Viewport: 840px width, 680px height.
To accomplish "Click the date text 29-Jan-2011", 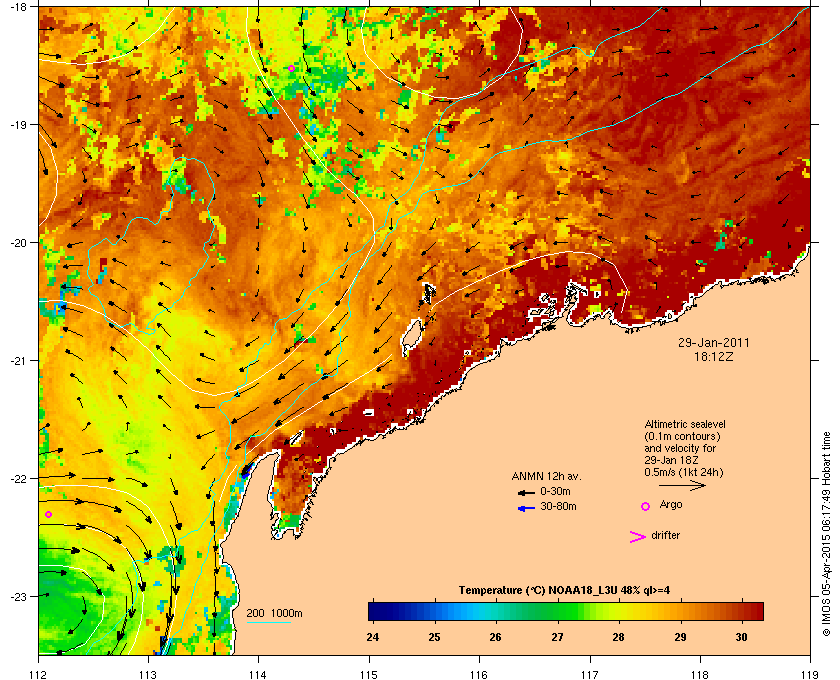I will tap(714, 342).
